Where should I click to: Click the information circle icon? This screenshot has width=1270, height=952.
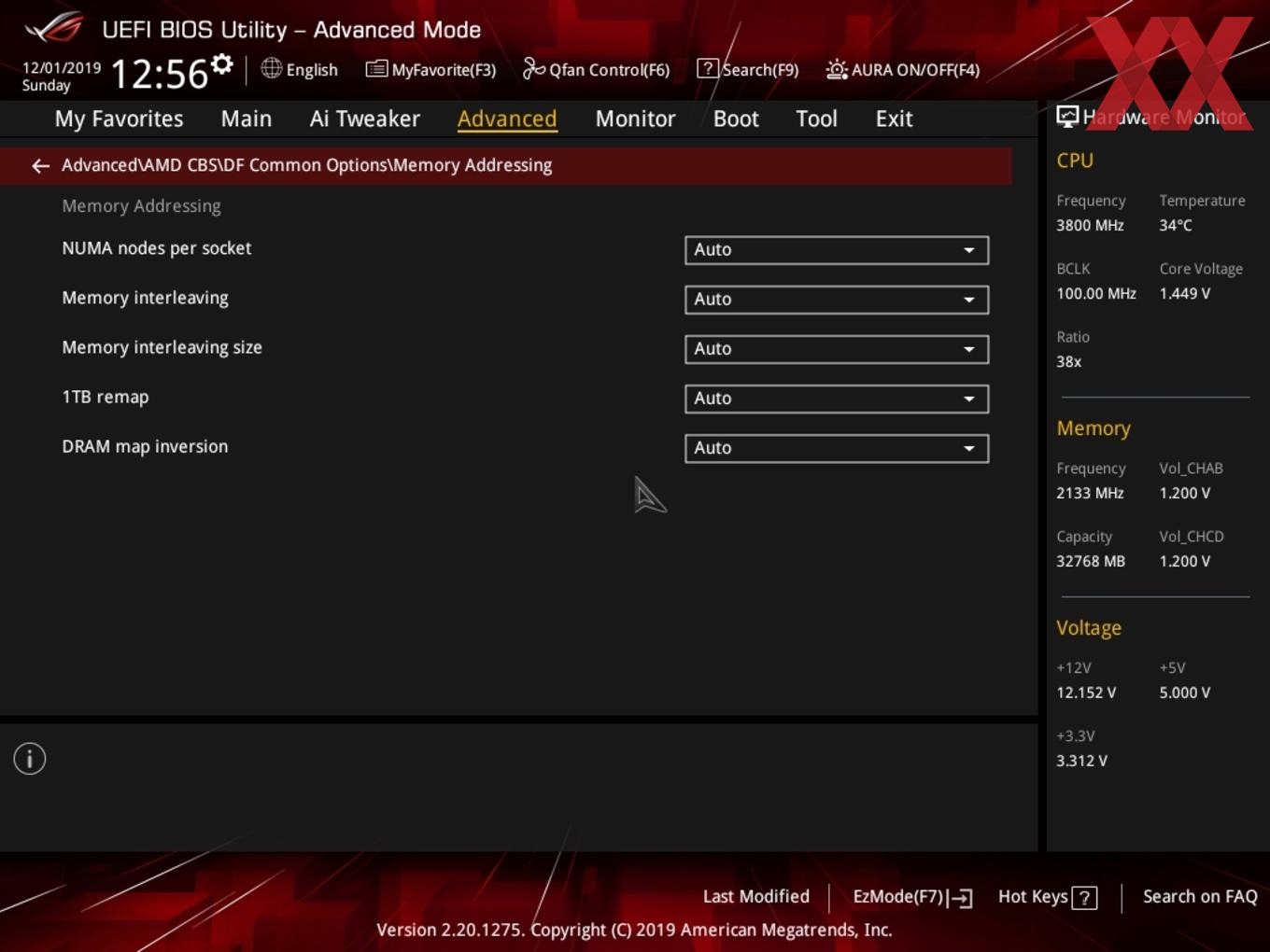click(x=30, y=759)
